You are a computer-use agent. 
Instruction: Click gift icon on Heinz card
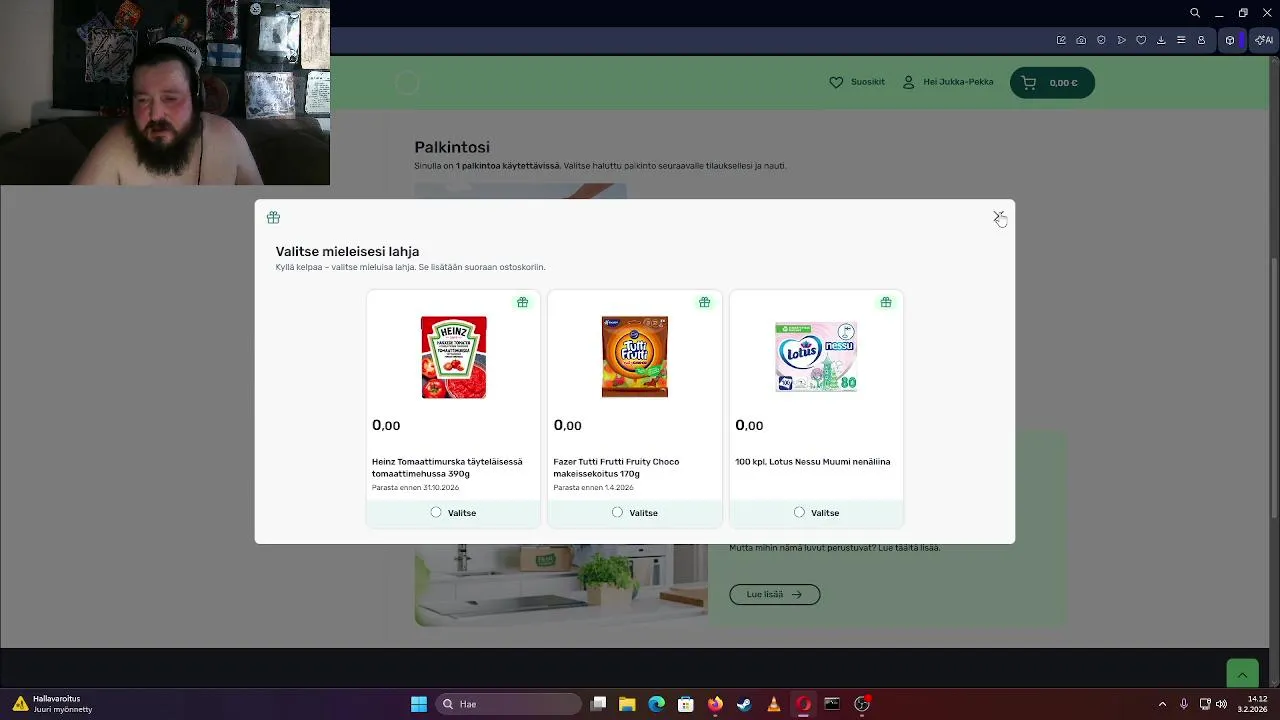pos(522,302)
